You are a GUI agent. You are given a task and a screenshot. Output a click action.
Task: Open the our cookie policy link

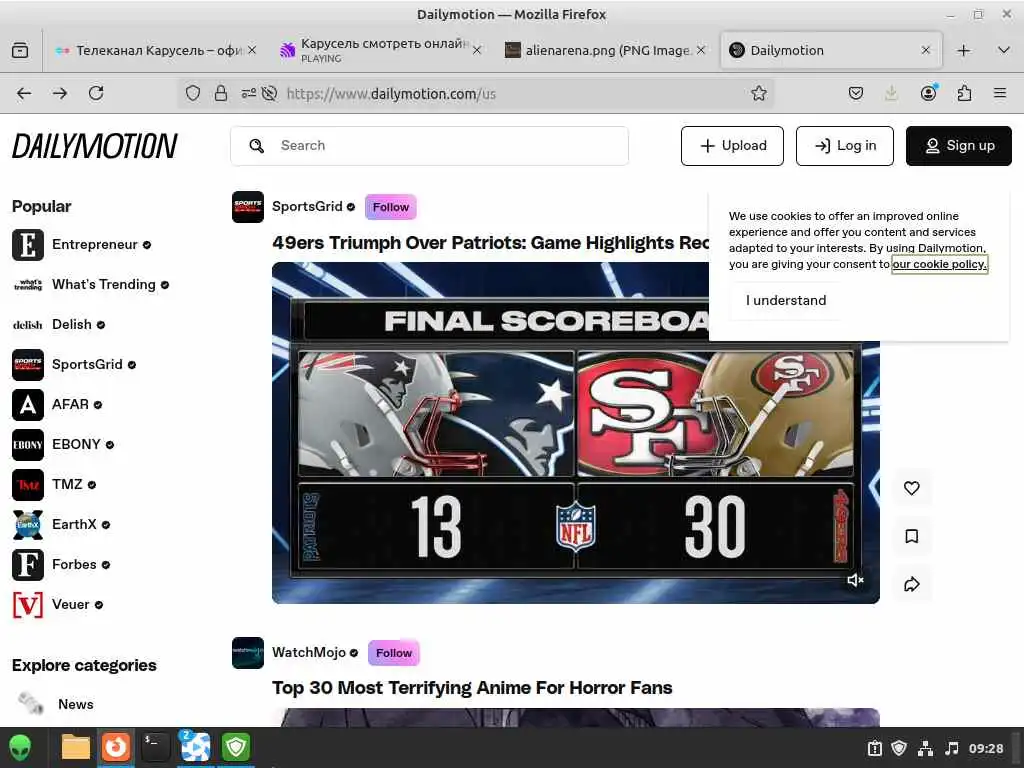[939, 264]
